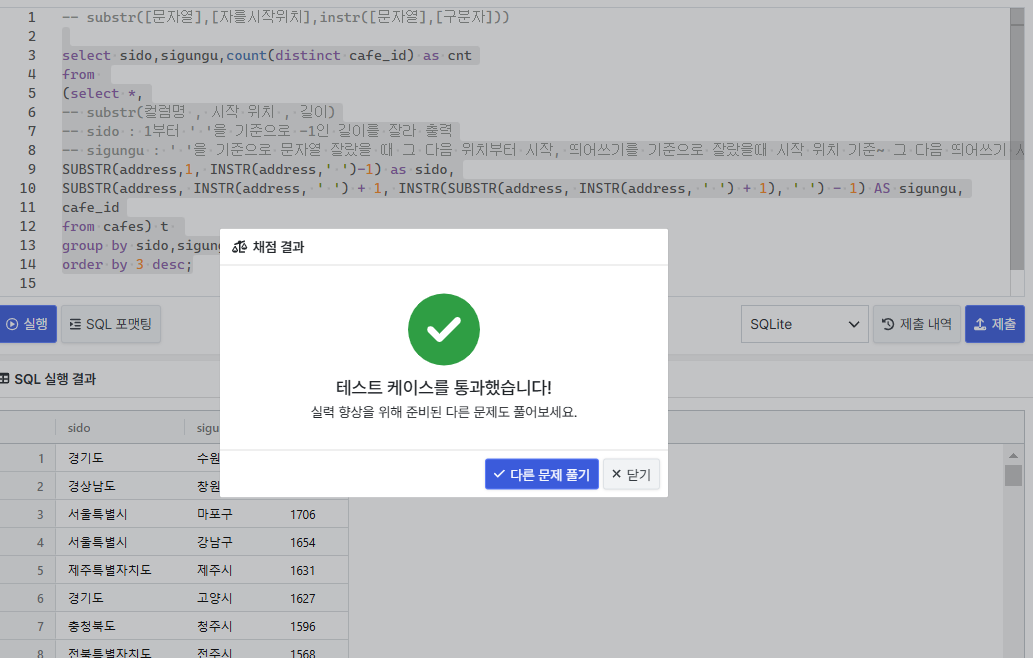The height and width of the screenshot is (658, 1033).
Task: Open the SQLite database dropdown
Action: [804, 324]
